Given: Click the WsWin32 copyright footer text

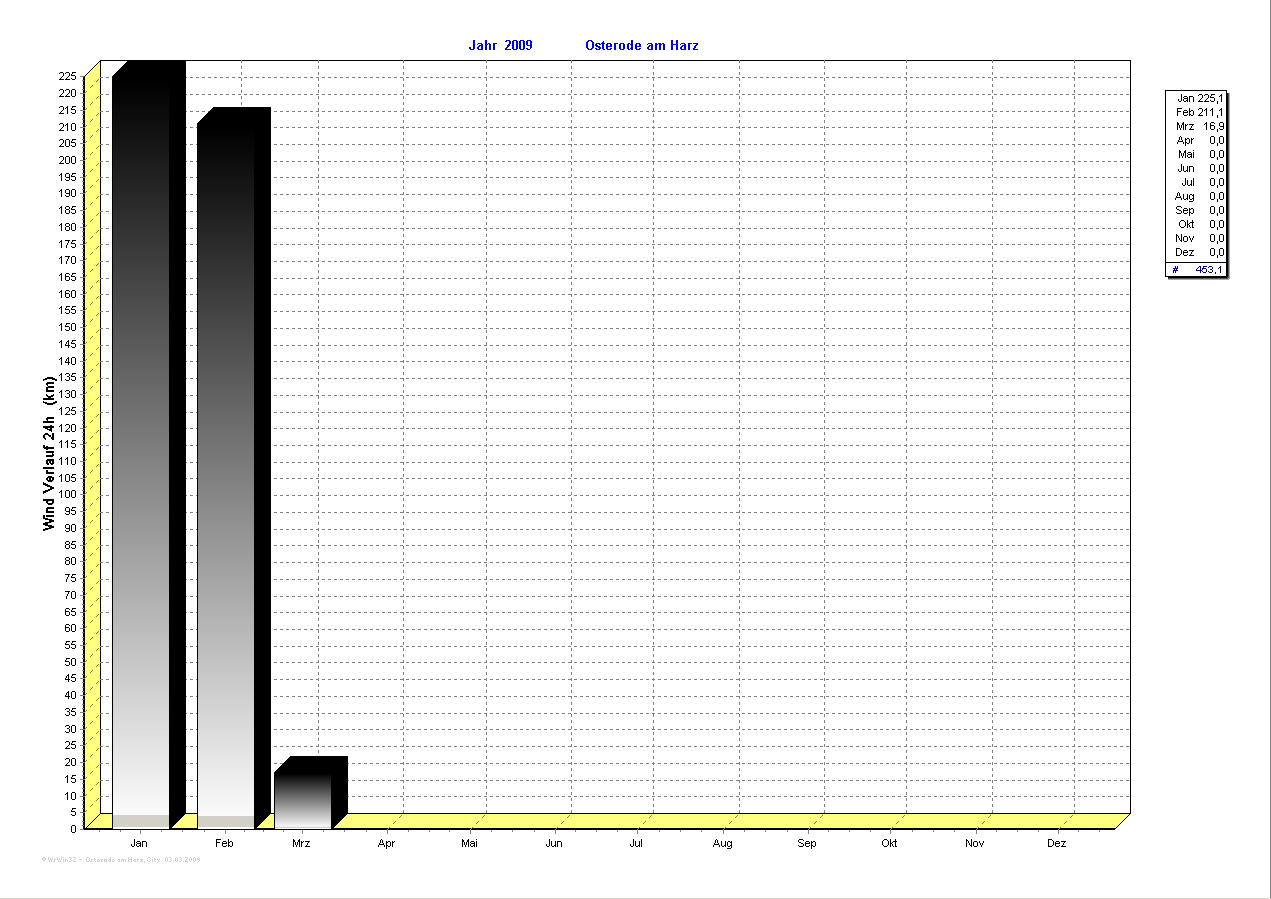Looking at the screenshot, I should (x=121, y=859).
